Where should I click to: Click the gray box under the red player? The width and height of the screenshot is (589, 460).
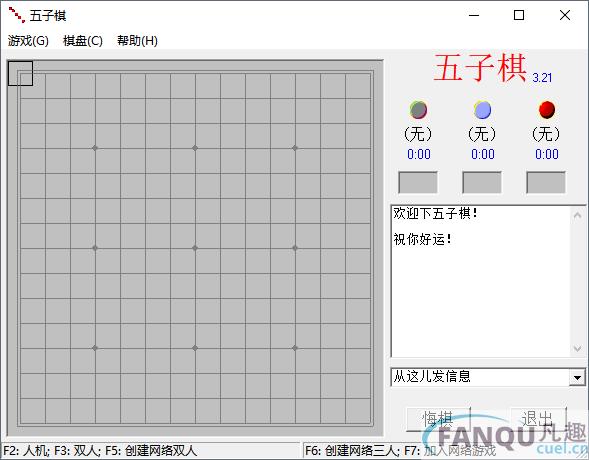pos(546,182)
